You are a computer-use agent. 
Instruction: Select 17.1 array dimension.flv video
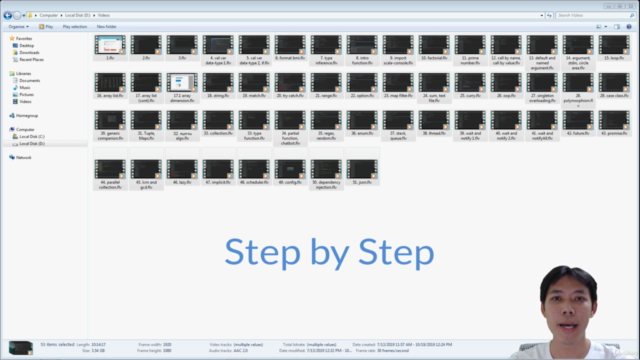tap(182, 88)
